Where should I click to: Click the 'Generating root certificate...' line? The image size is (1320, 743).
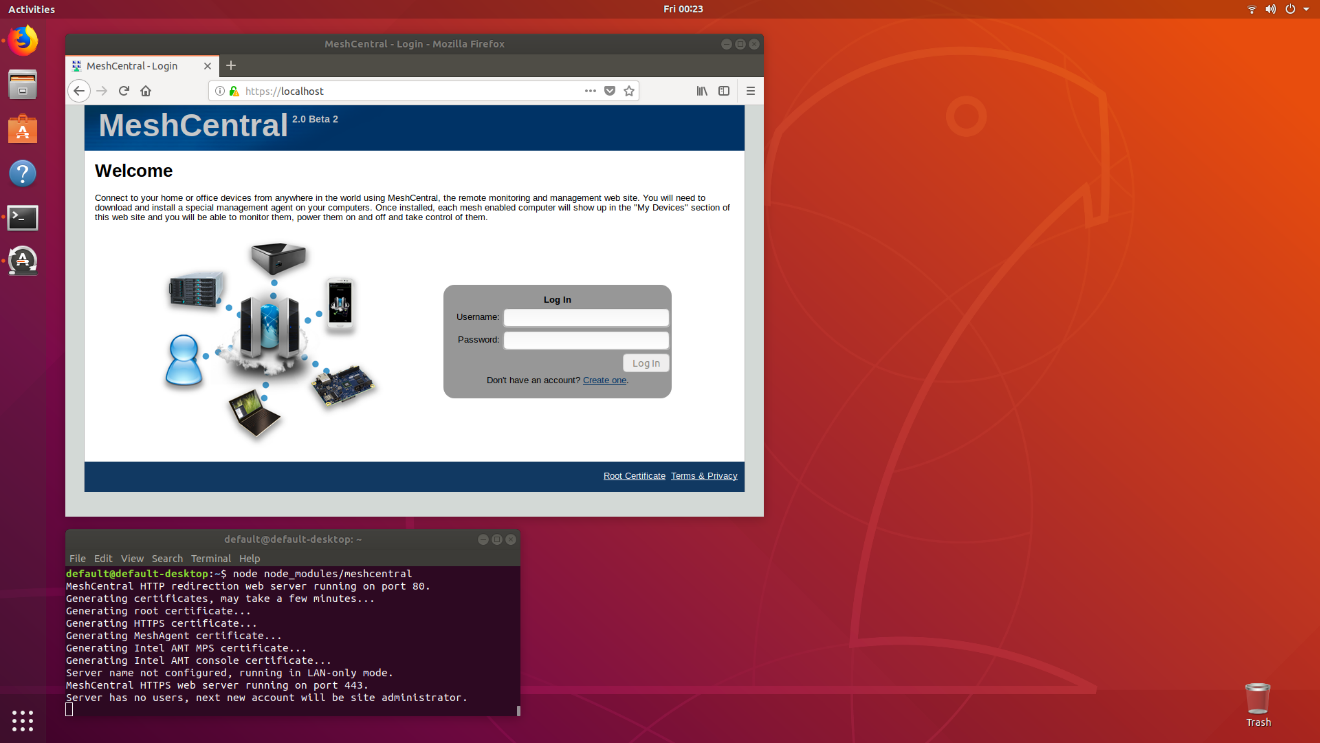click(x=159, y=611)
